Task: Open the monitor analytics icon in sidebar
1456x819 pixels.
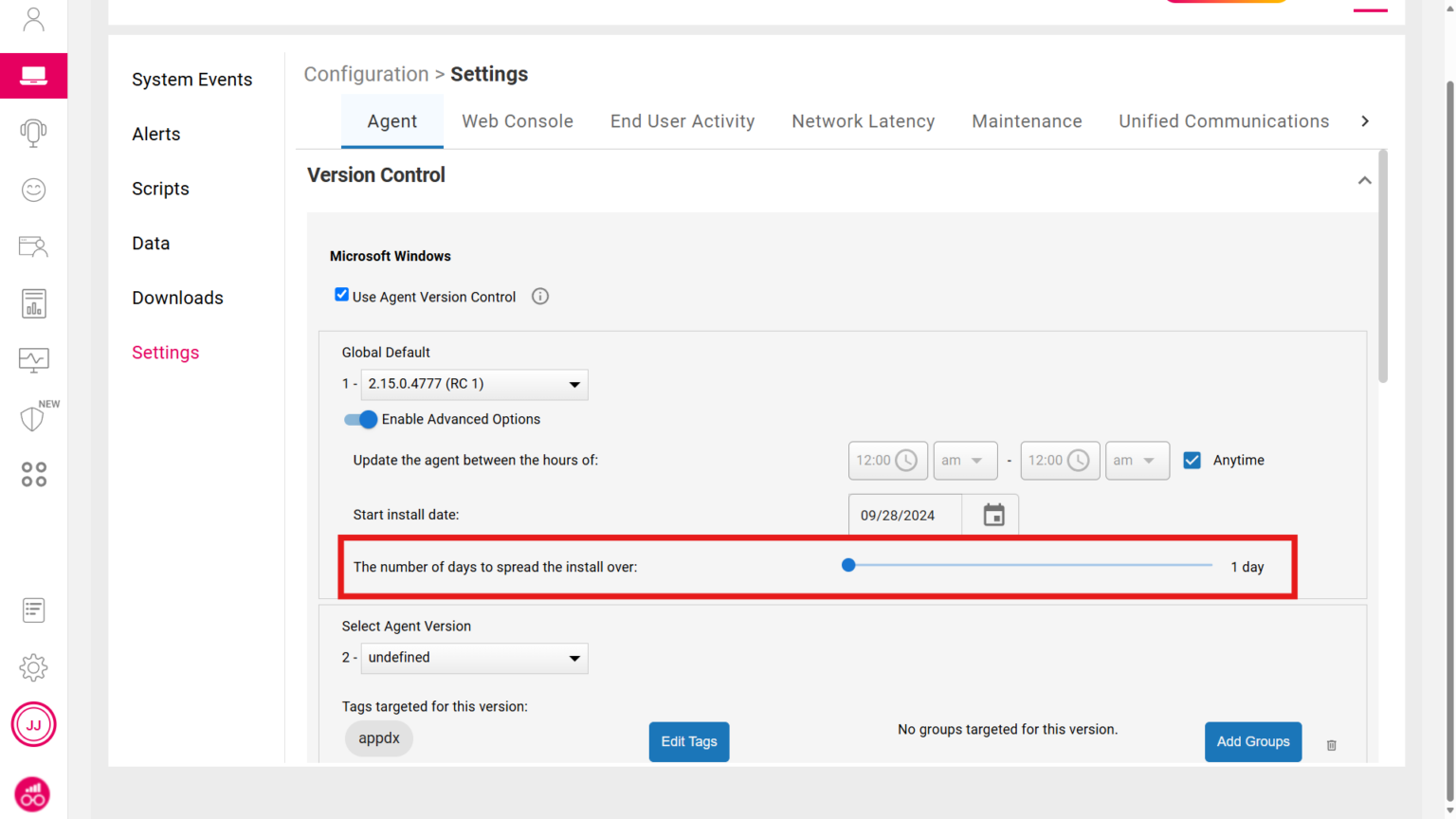Action: click(x=34, y=360)
